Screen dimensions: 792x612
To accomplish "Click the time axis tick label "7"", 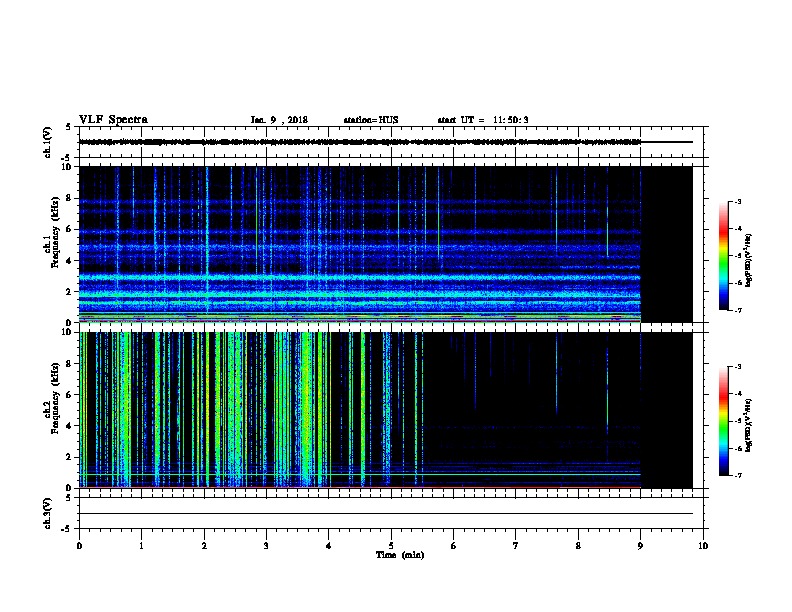I will [516, 546].
